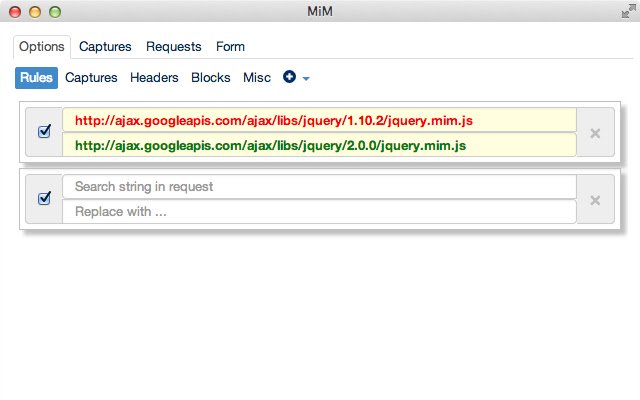Screen dimensions: 640x400
Task: Open the Blocks pill
Action: [211, 78]
